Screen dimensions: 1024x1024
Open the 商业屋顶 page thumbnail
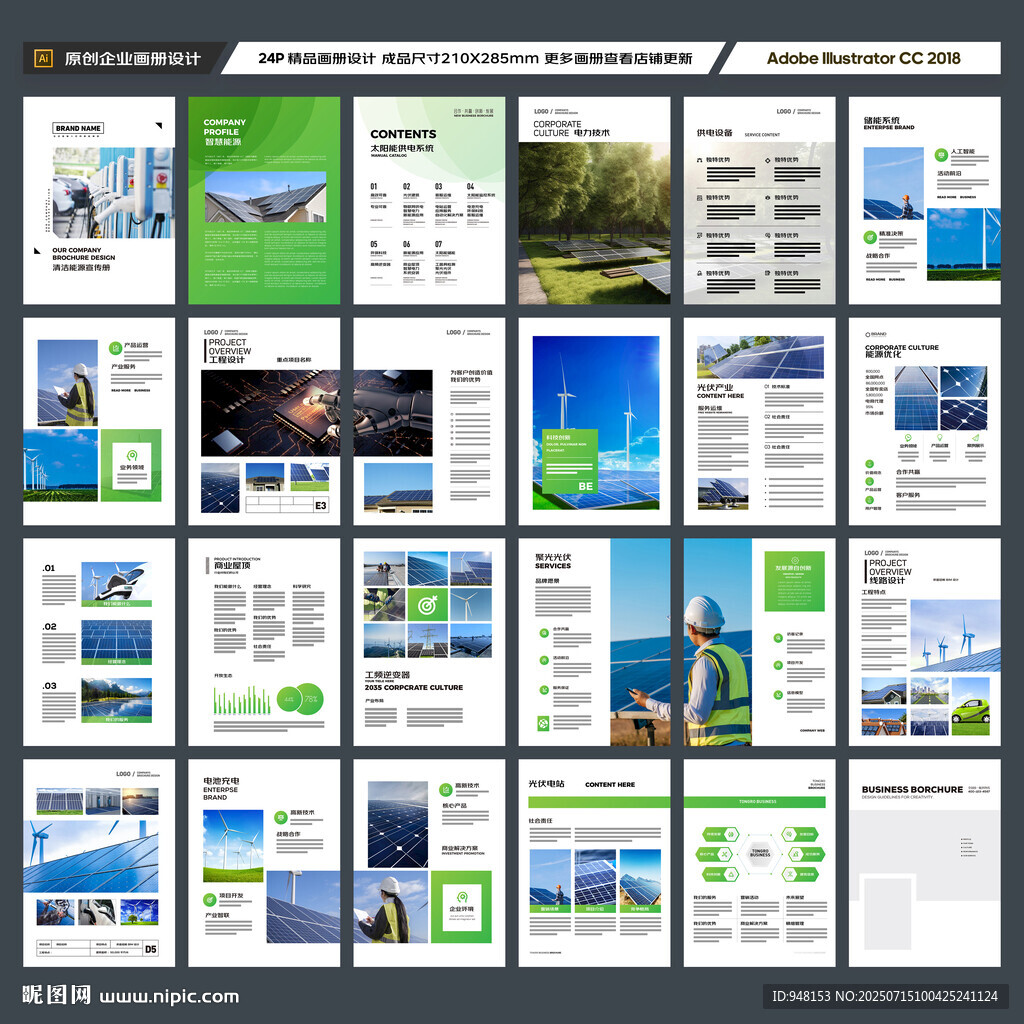pos(264,642)
